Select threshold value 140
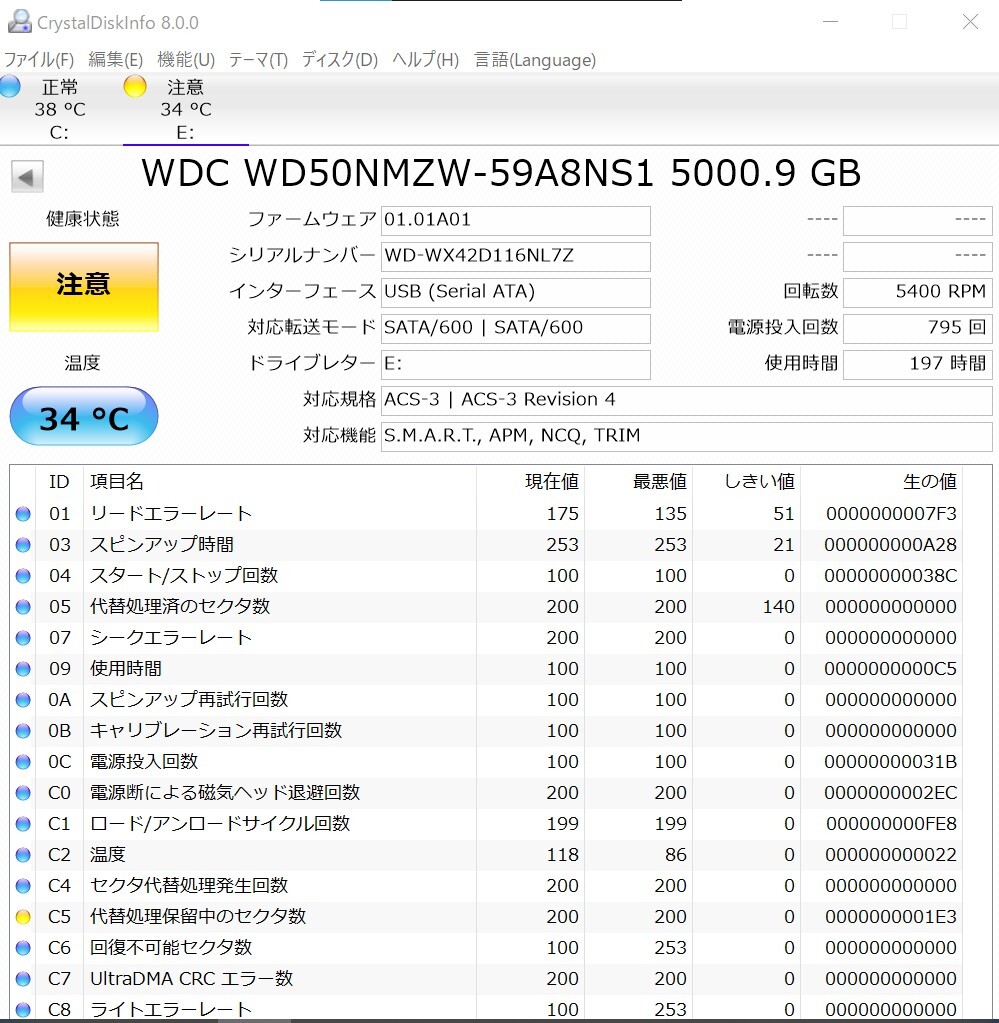 (778, 607)
